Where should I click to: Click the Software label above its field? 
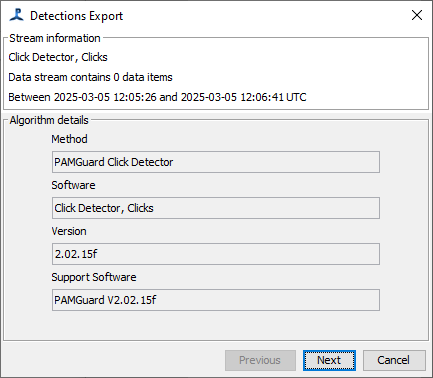coord(73,185)
